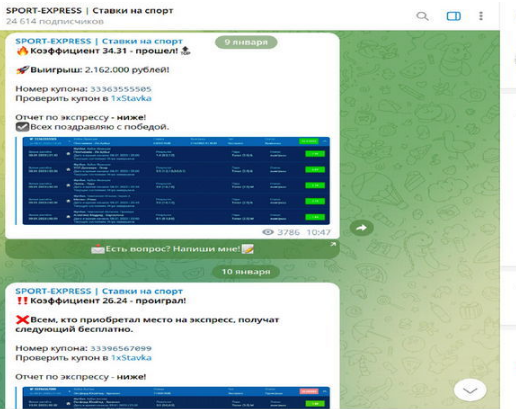This screenshot has height=409, width=516.
Task: Click the views eye icon showing 3786
Action: (268, 232)
